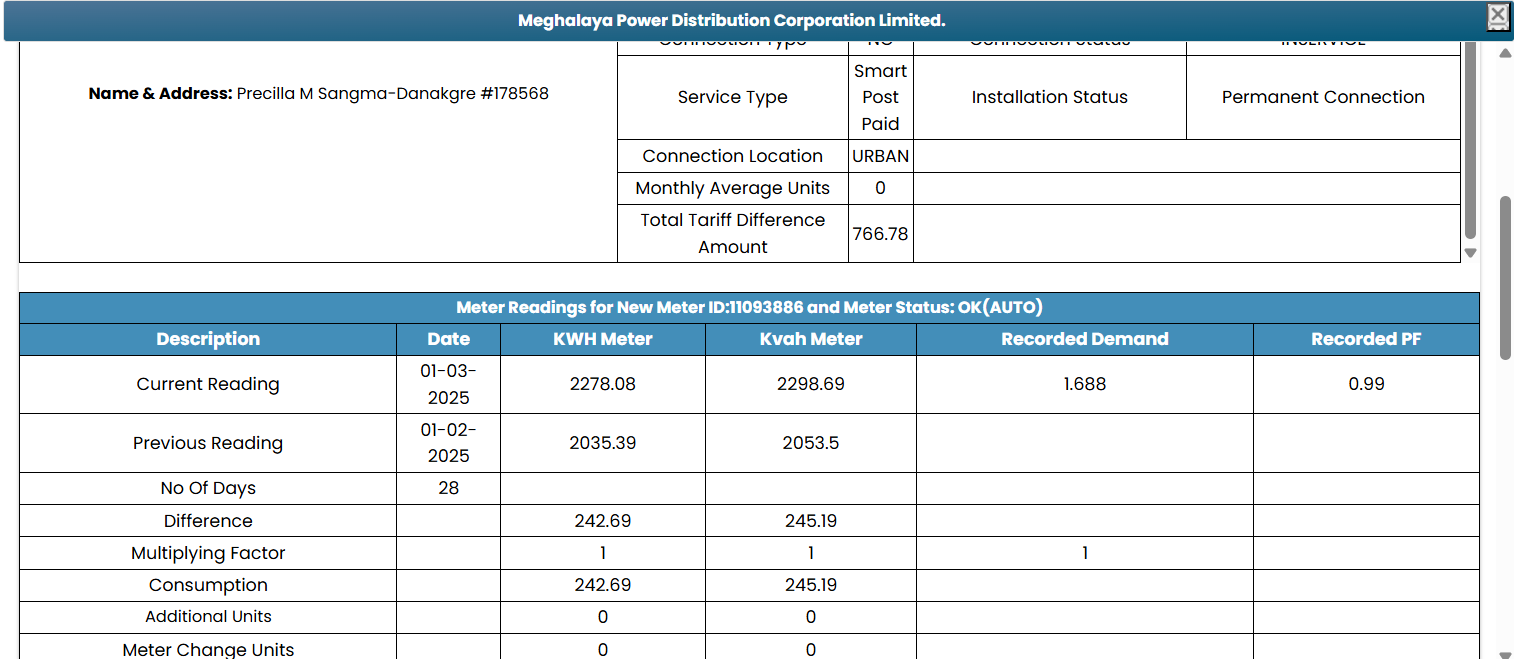
Task: Select the Permanent Connection value
Action: pos(1323,97)
